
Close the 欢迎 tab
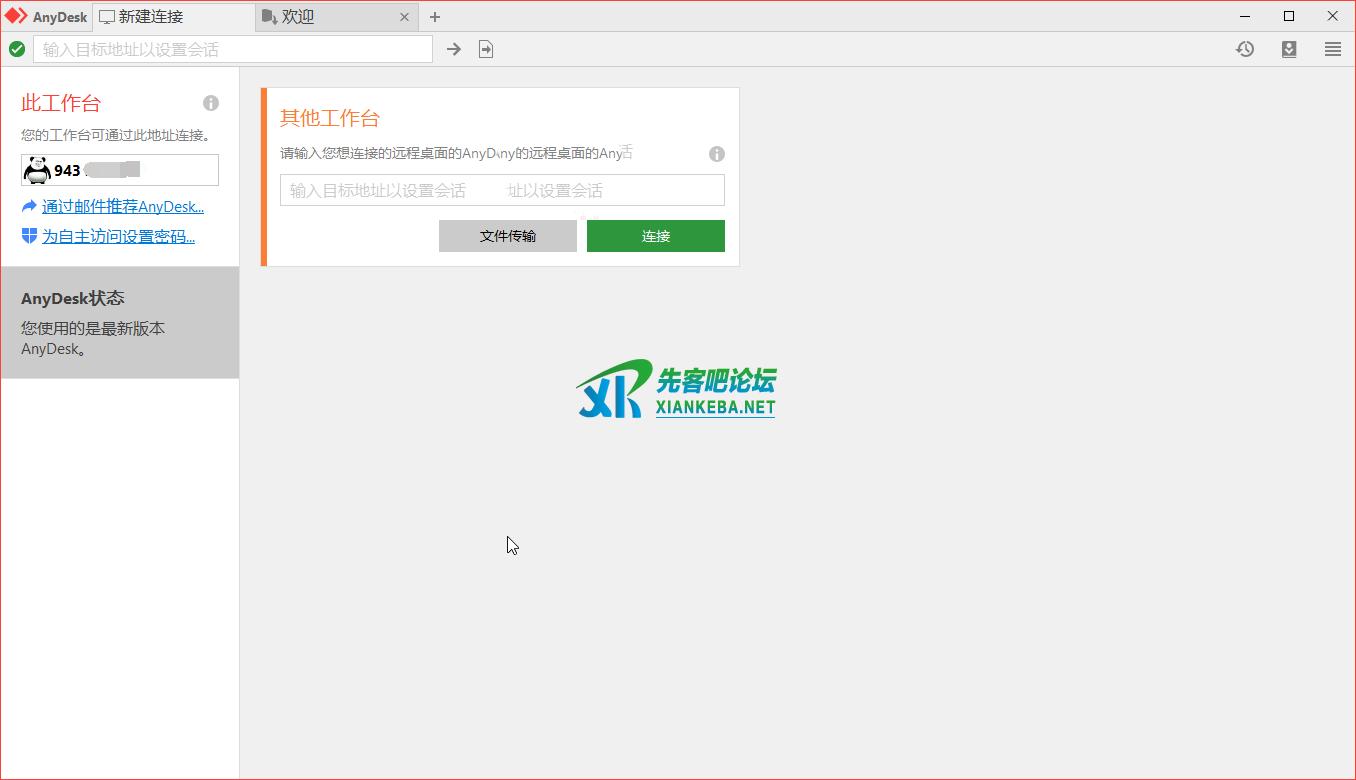pyautogui.click(x=404, y=17)
